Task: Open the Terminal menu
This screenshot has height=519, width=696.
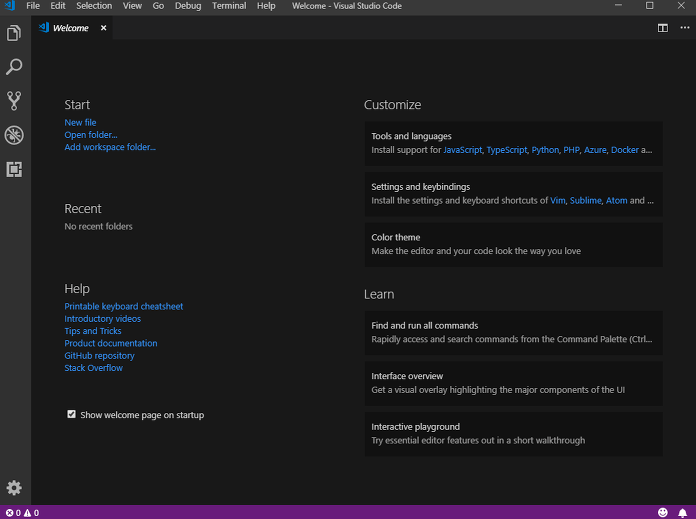Action: [229, 6]
